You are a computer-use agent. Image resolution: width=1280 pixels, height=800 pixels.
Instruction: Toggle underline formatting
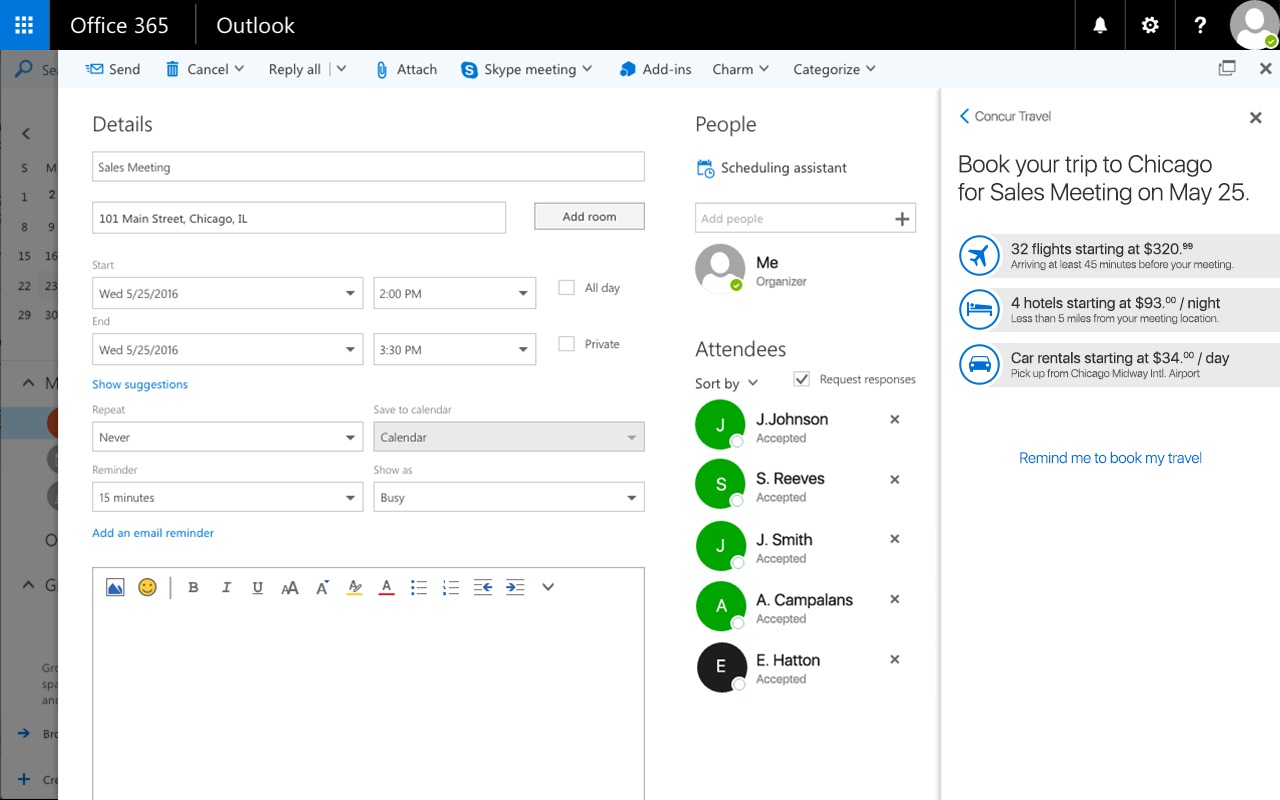(258, 588)
